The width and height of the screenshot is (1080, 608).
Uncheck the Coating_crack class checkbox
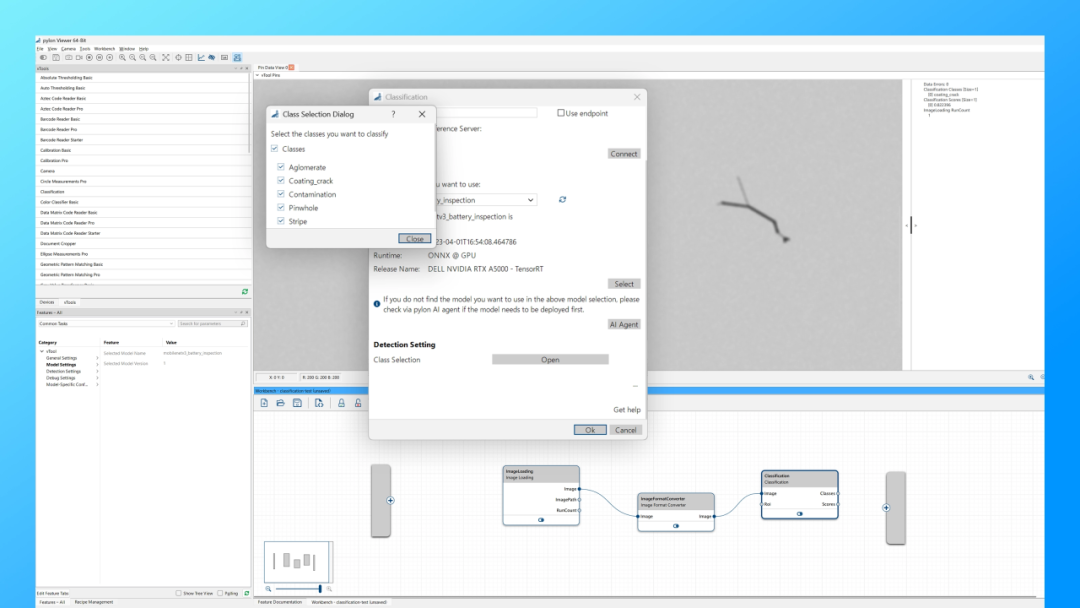pyautogui.click(x=281, y=181)
